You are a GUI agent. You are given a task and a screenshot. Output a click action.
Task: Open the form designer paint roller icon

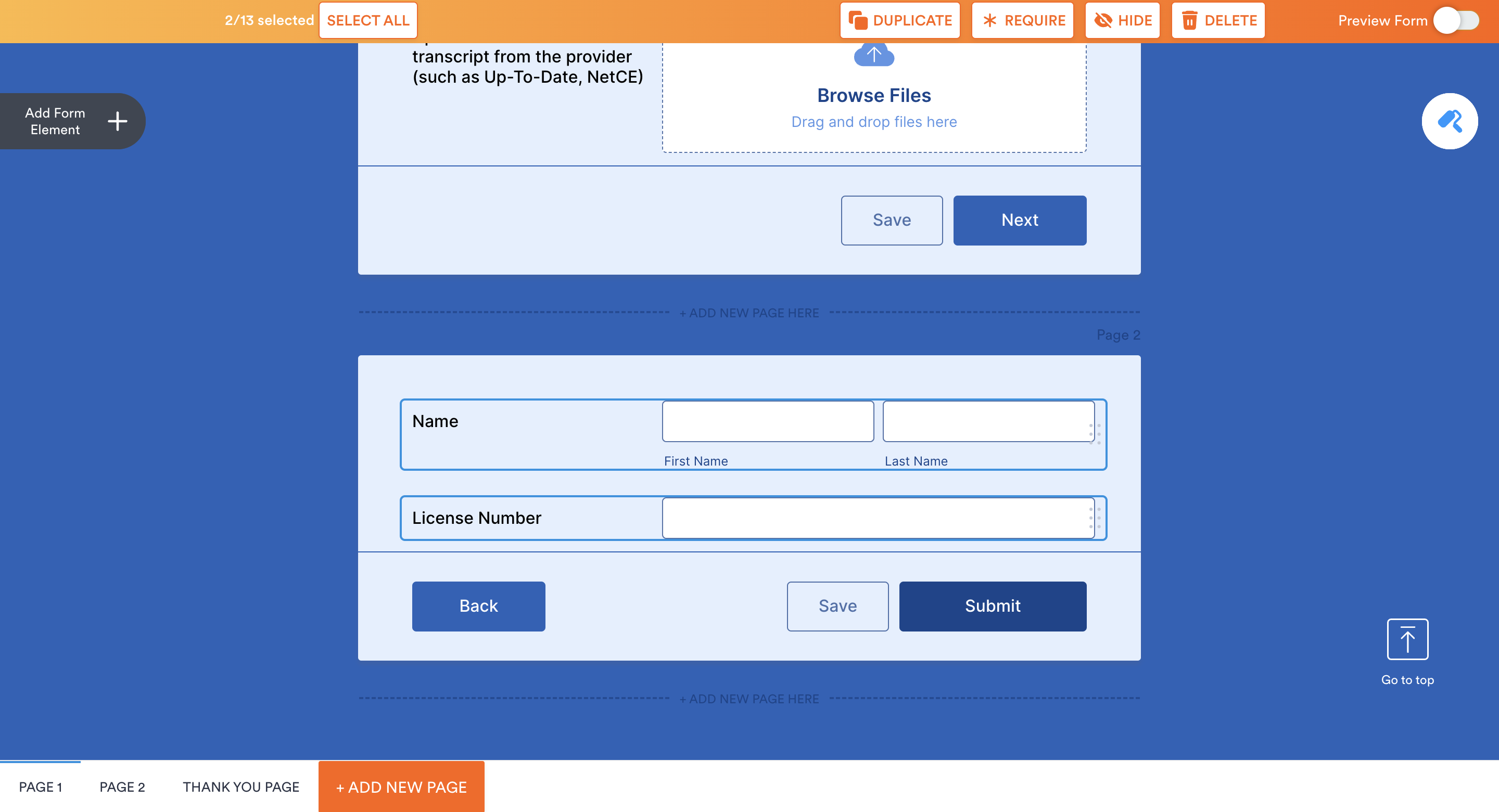(x=1449, y=121)
